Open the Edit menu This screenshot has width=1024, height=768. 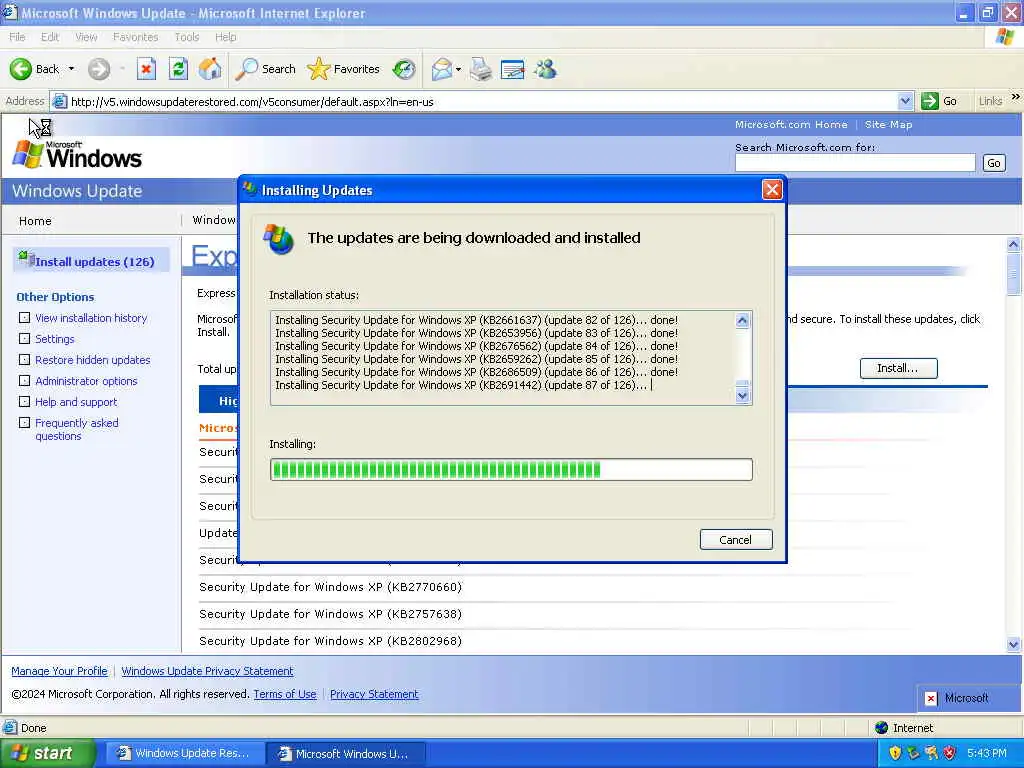50,37
